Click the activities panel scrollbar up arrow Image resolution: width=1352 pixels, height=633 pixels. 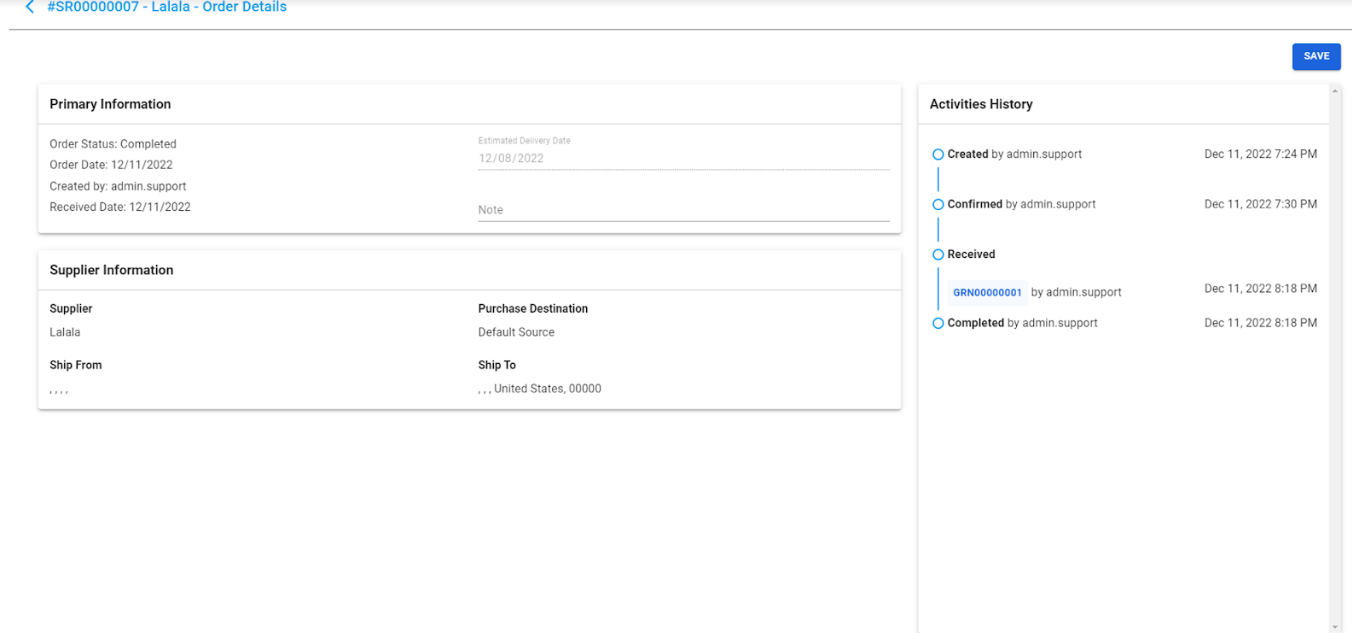pyautogui.click(x=1335, y=90)
